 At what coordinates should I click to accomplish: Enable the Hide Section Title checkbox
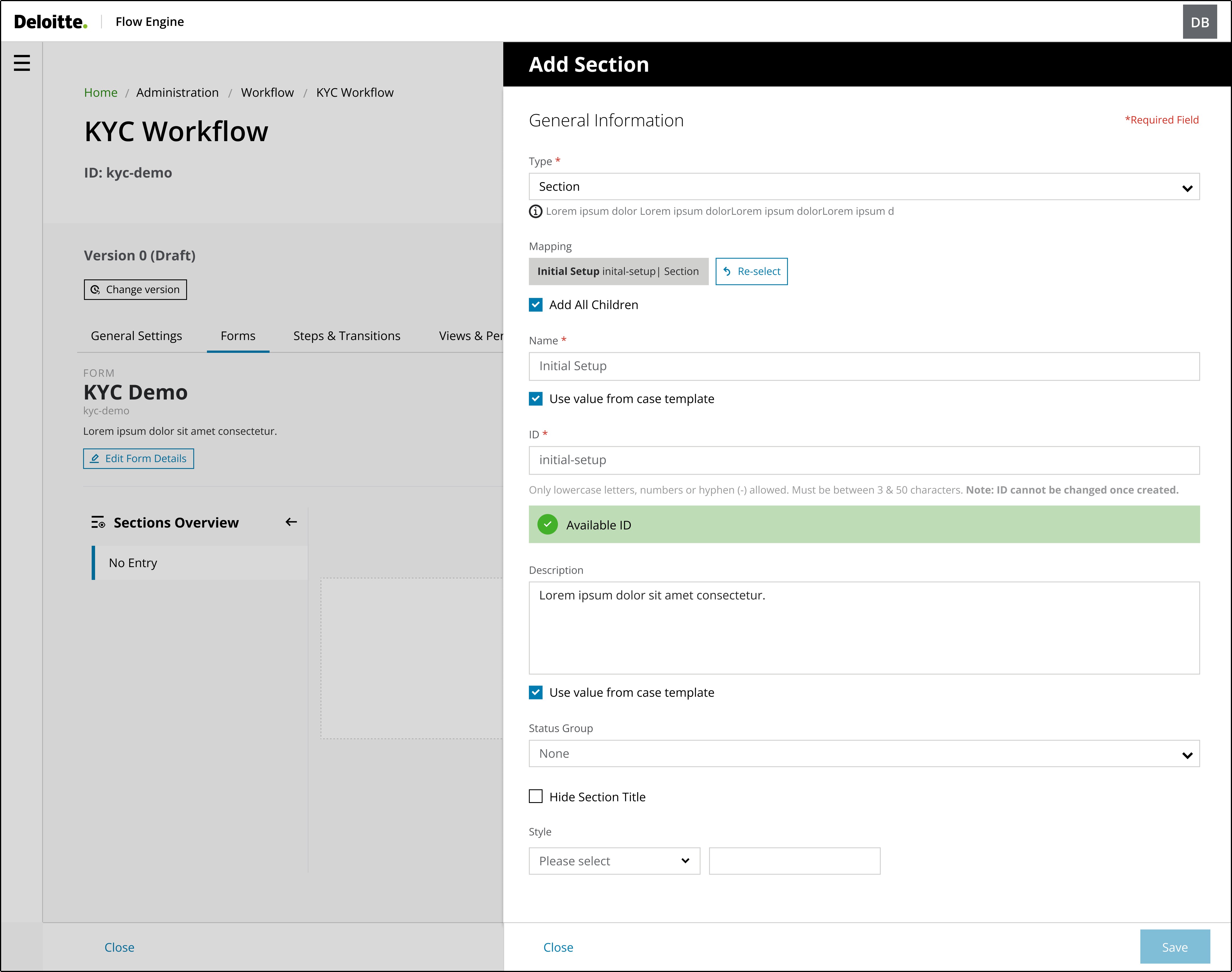pyautogui.click(x=536, y=797)
